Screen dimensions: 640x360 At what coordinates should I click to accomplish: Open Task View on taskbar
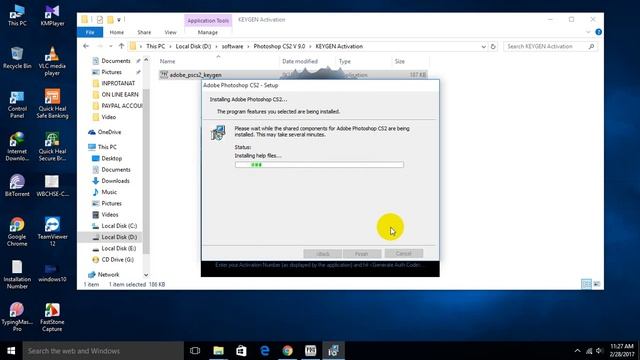point(195,351)
